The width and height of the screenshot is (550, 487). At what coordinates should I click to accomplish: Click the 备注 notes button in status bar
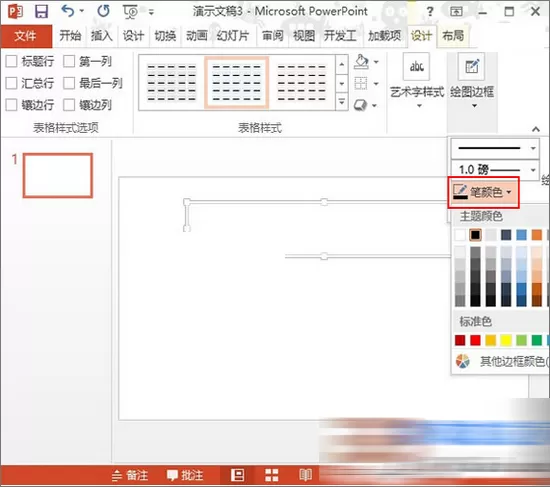130,475
